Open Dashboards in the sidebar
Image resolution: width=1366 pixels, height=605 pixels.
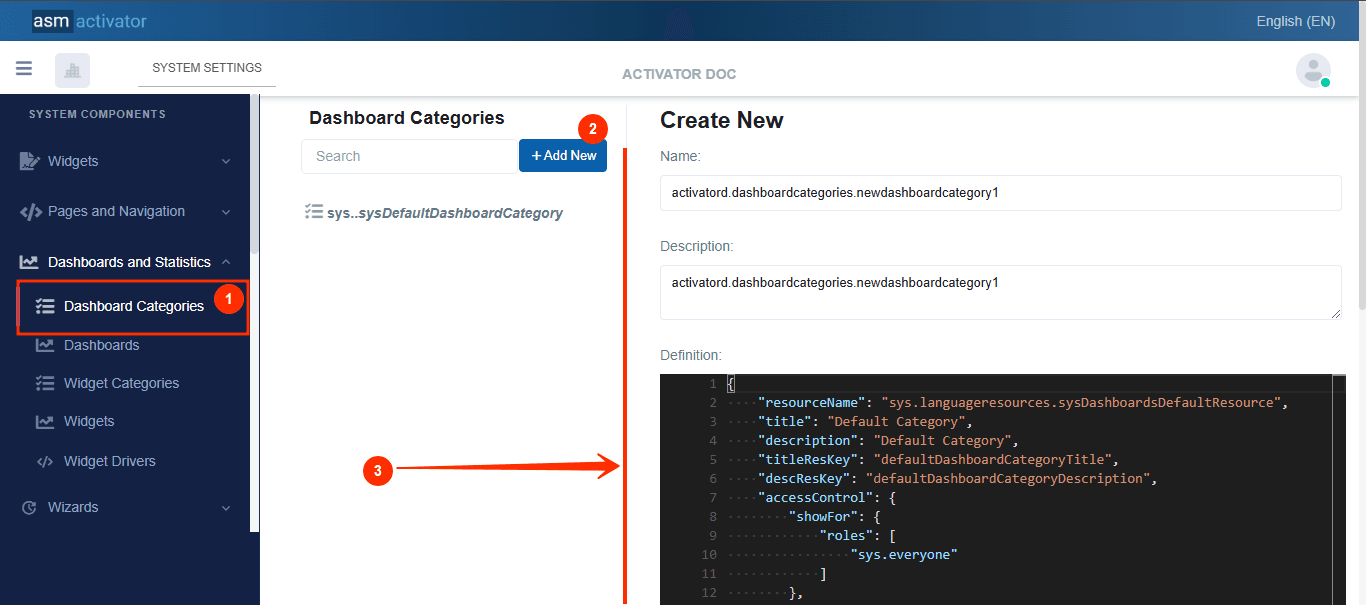[x=101, y=345]
